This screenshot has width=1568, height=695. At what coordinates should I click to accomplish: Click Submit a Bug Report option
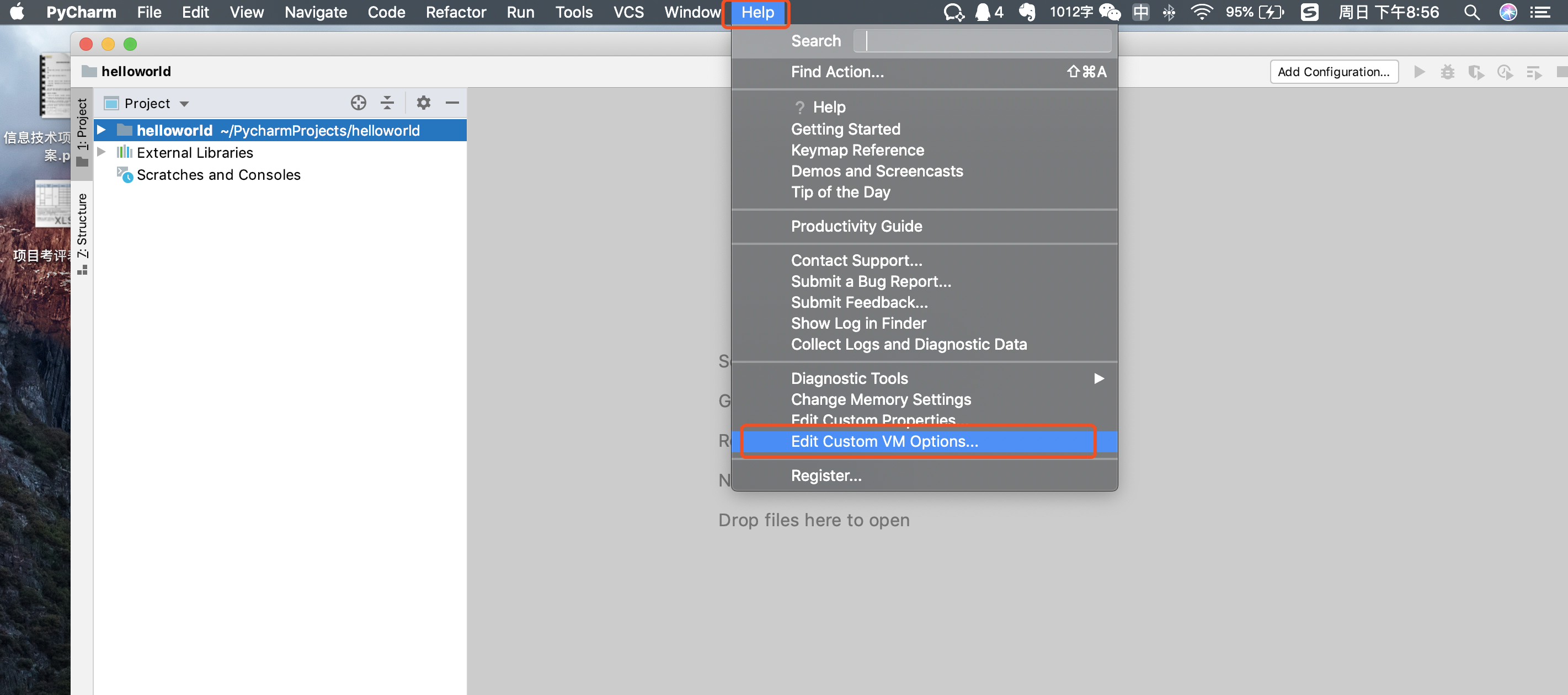pos(870,281)
